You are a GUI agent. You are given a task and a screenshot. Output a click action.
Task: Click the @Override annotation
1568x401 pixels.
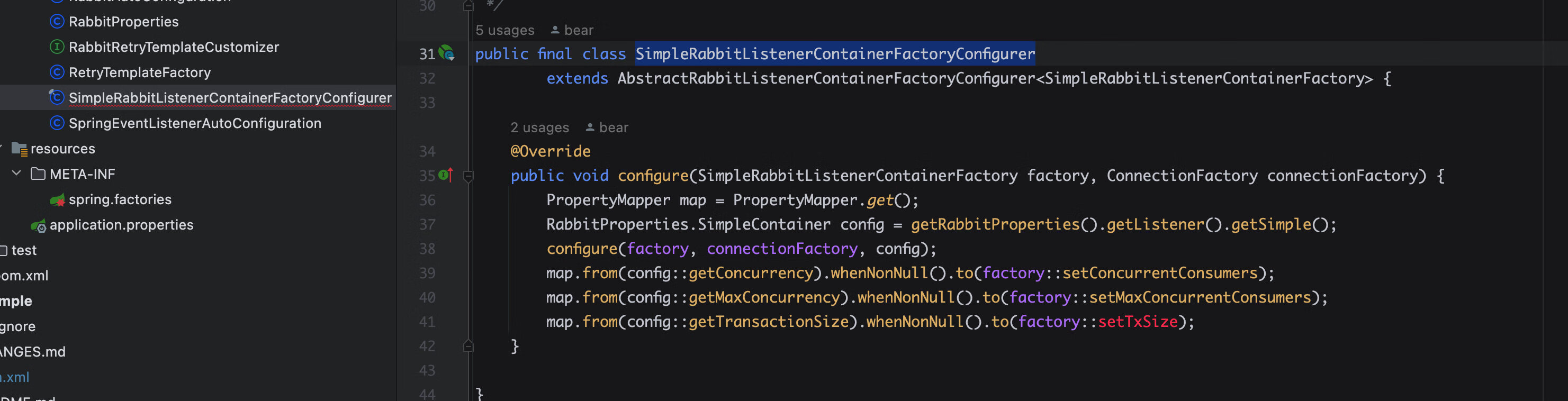coord(550,151)
